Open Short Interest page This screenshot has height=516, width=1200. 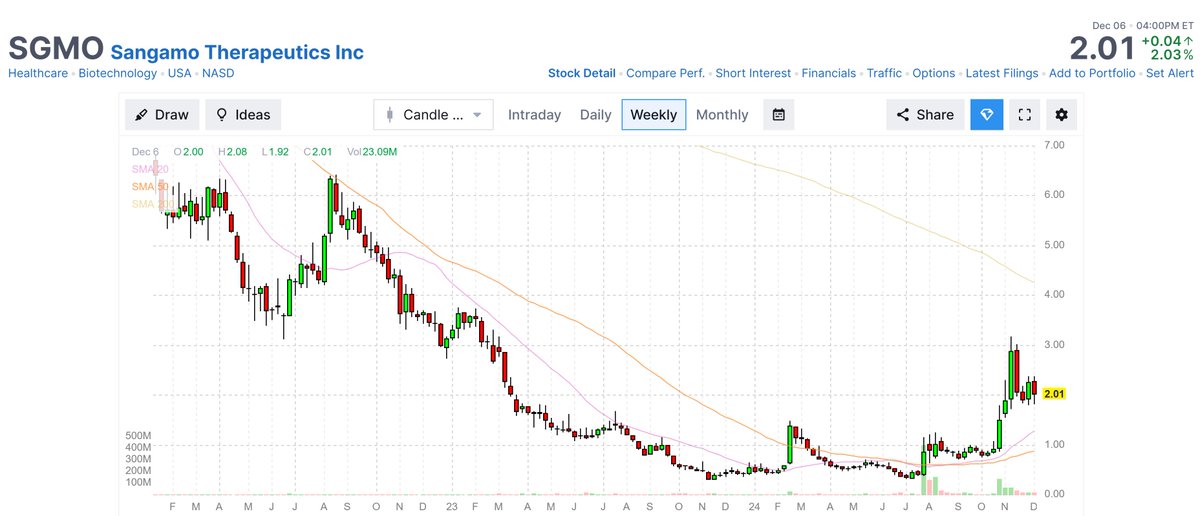(753, 73)
